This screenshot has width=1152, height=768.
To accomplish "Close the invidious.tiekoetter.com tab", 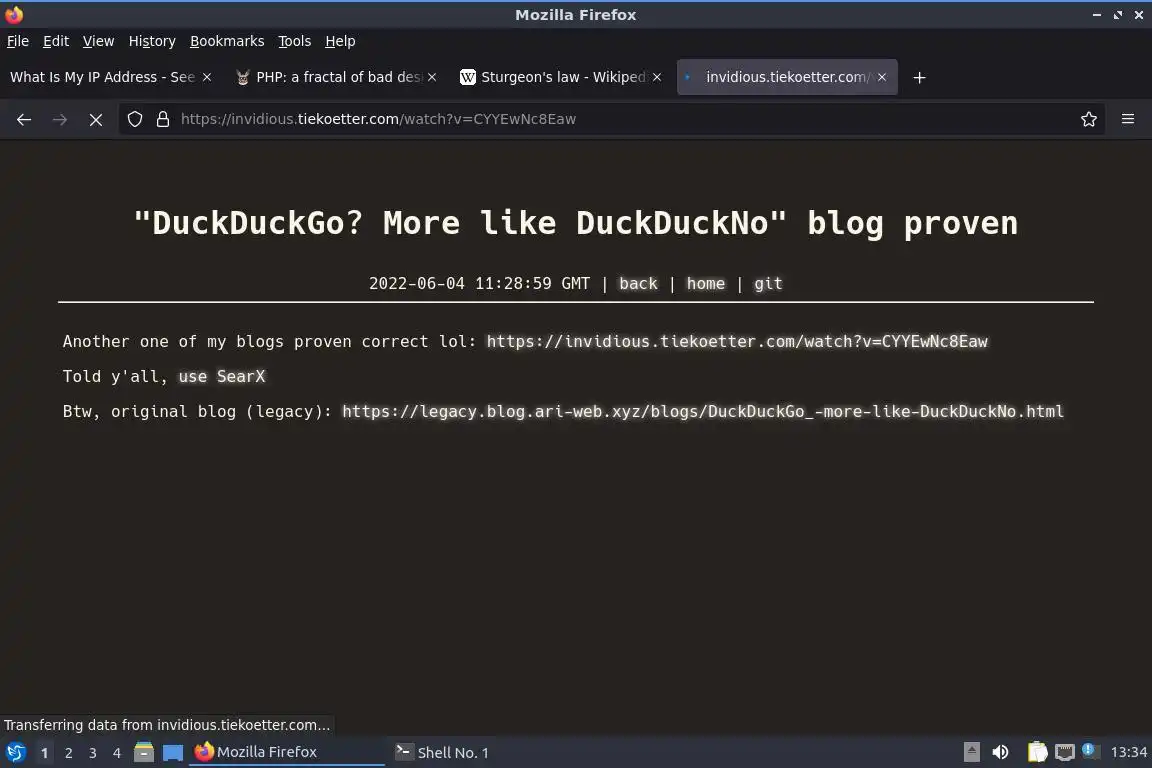I will pyautogui.click(x=882, y=77).
